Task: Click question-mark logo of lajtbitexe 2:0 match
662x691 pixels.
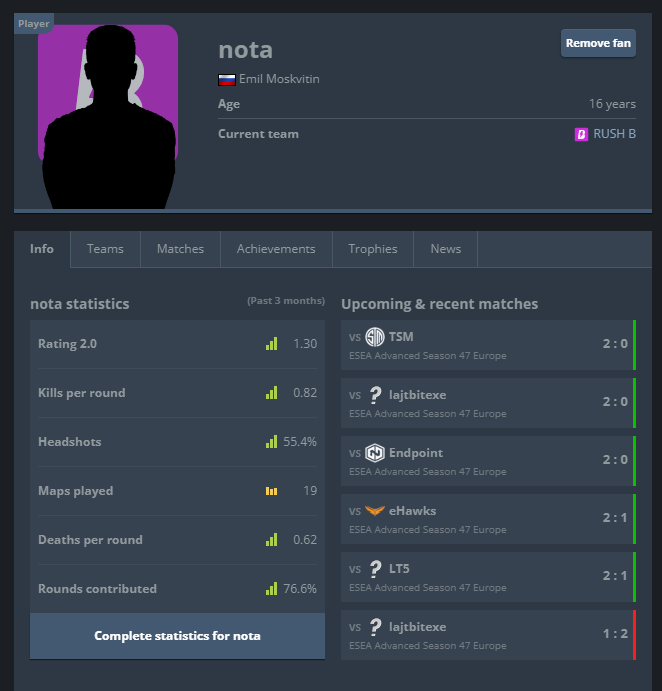Action: 375,395
